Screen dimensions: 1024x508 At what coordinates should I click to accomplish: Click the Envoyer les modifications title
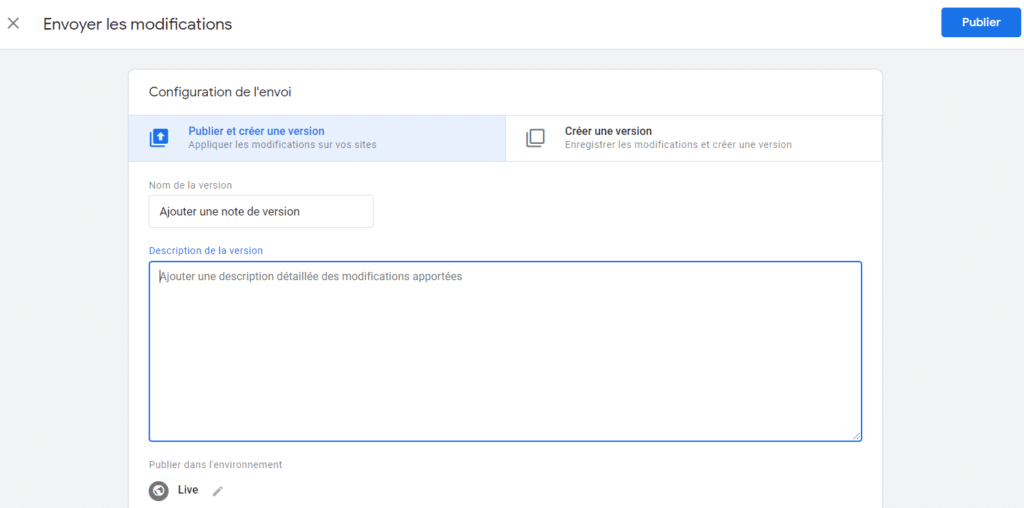click(137, 24)
